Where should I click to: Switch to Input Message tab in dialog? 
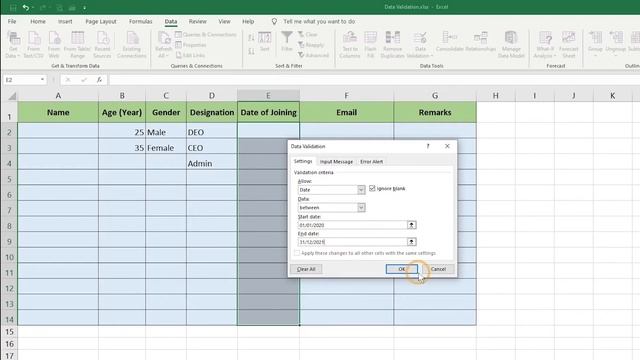coord(336,162)
